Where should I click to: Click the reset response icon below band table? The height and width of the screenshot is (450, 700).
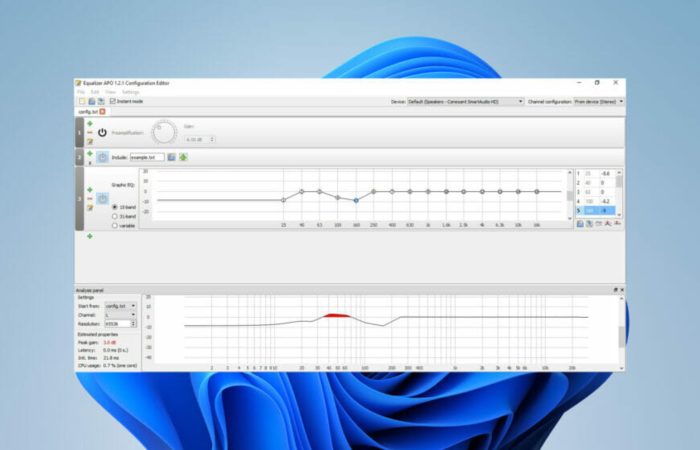click(x=617, y=224)
